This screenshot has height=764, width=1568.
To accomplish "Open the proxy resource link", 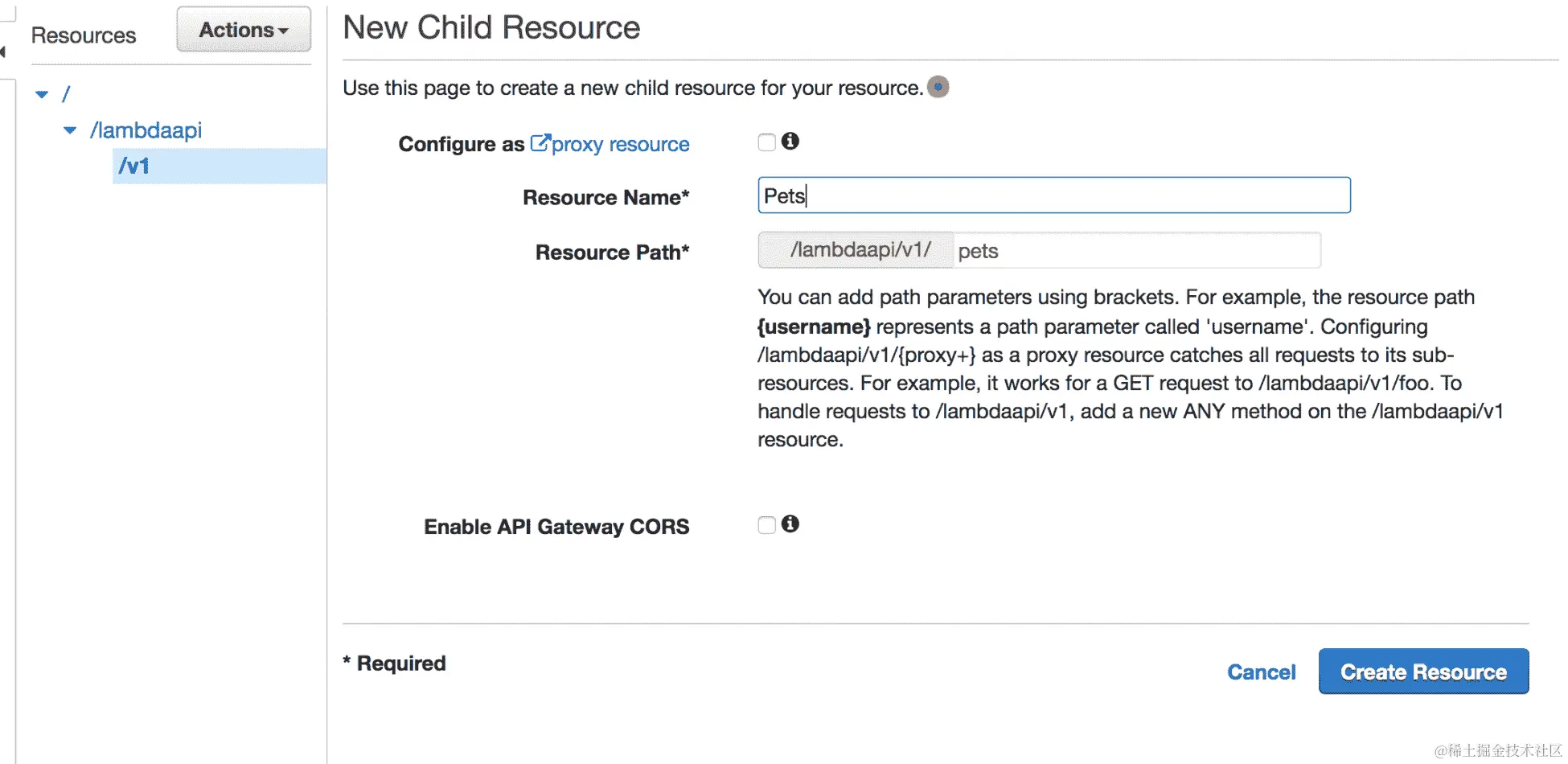I will 620,144.
